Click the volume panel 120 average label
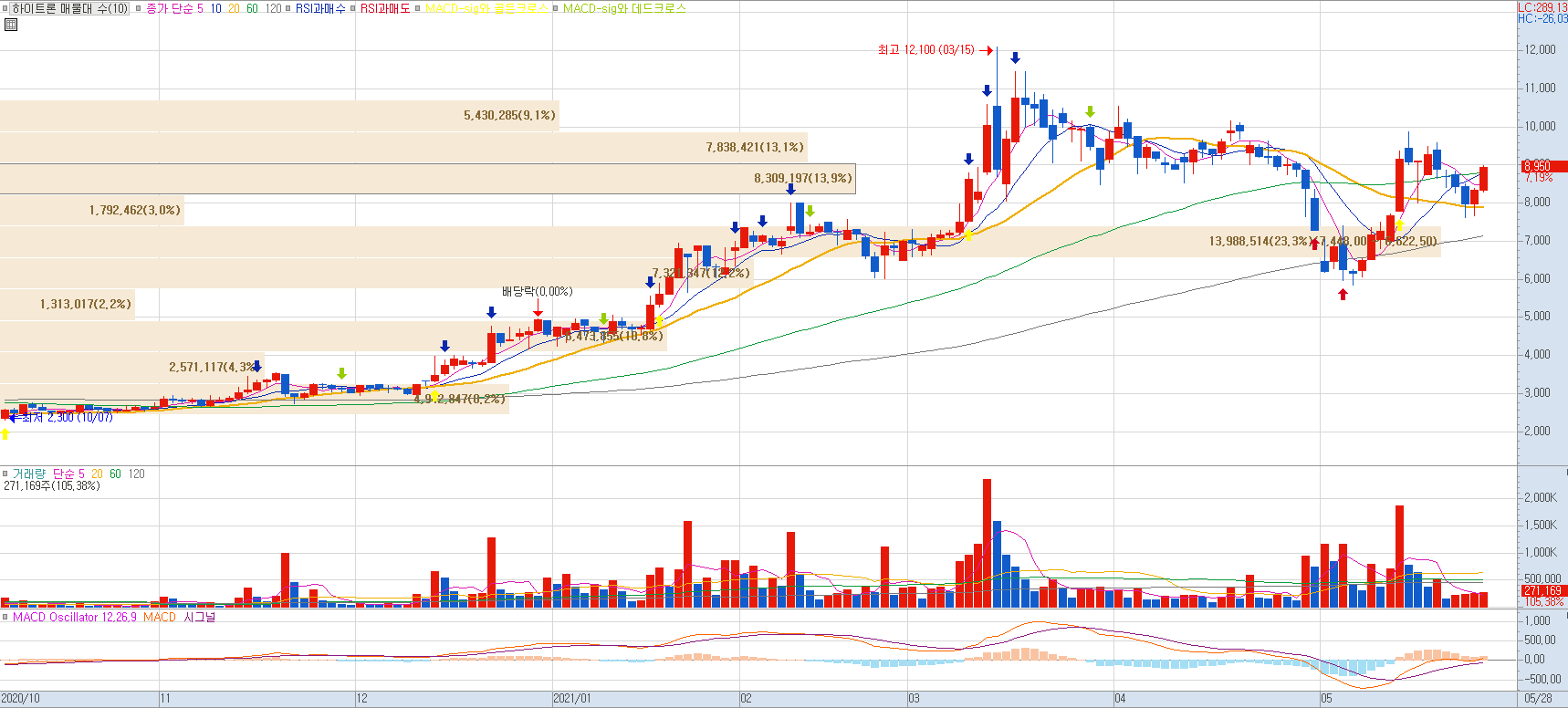1568x708 pixels. coord(136,474)
